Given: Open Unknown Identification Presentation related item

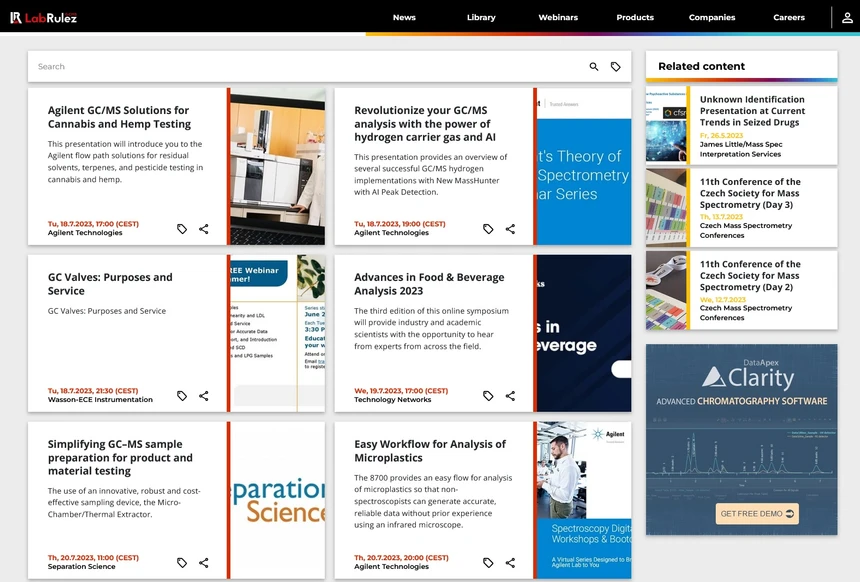Looking at the screenshot, I should click(752, 111).
